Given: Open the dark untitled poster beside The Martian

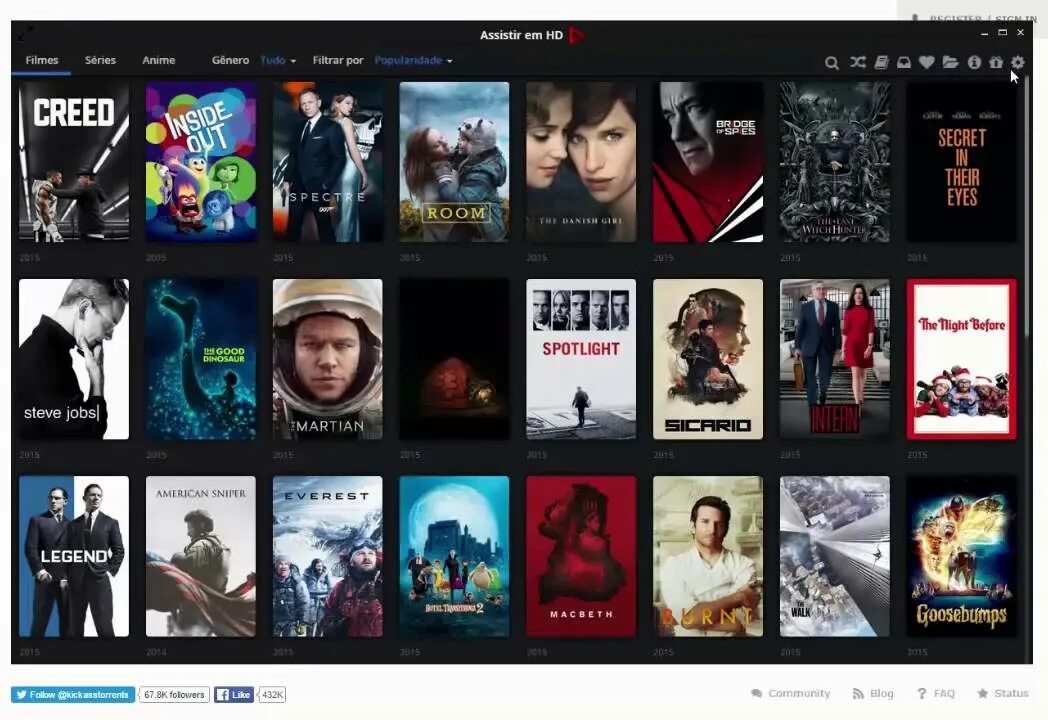Looking at the screenshot, I should point(454,359).
